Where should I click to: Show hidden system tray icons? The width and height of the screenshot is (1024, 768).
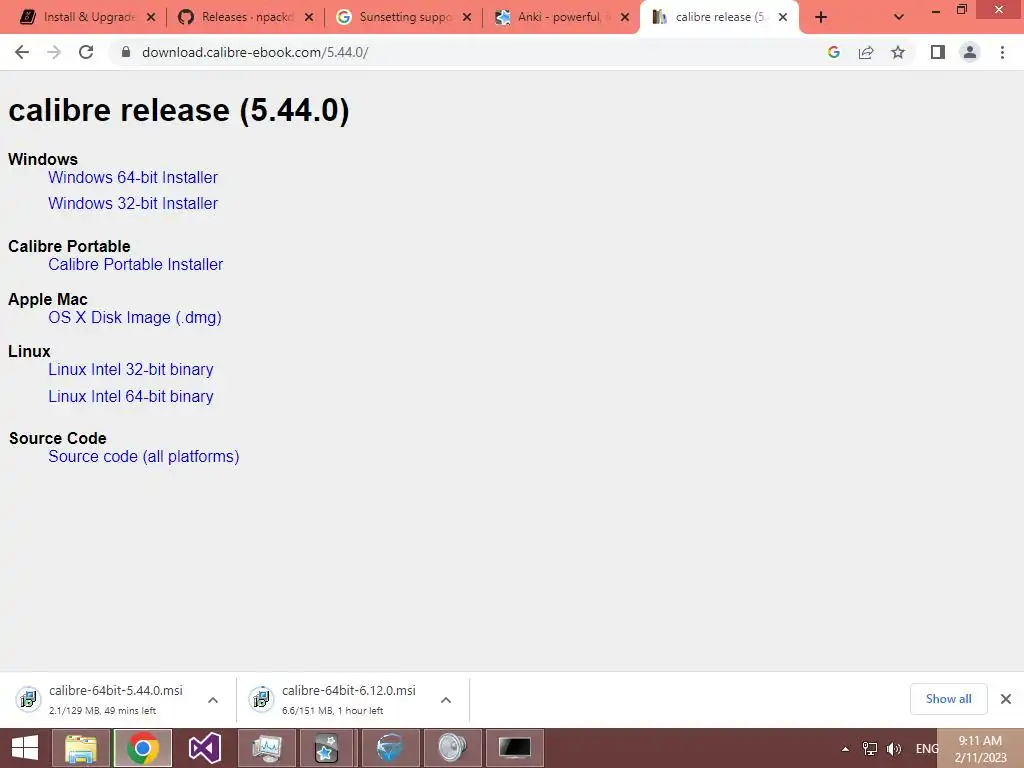845,749
